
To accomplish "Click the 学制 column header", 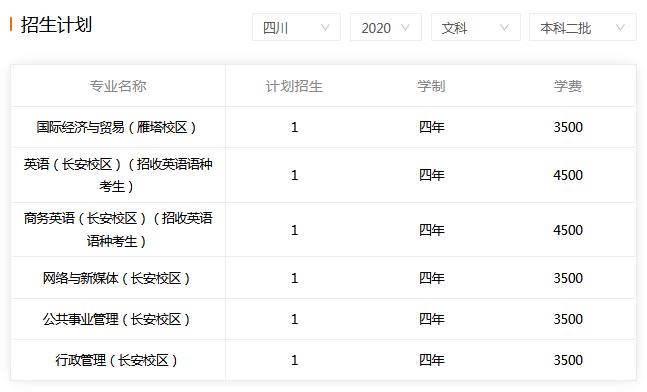I will (x=431, y=86).
